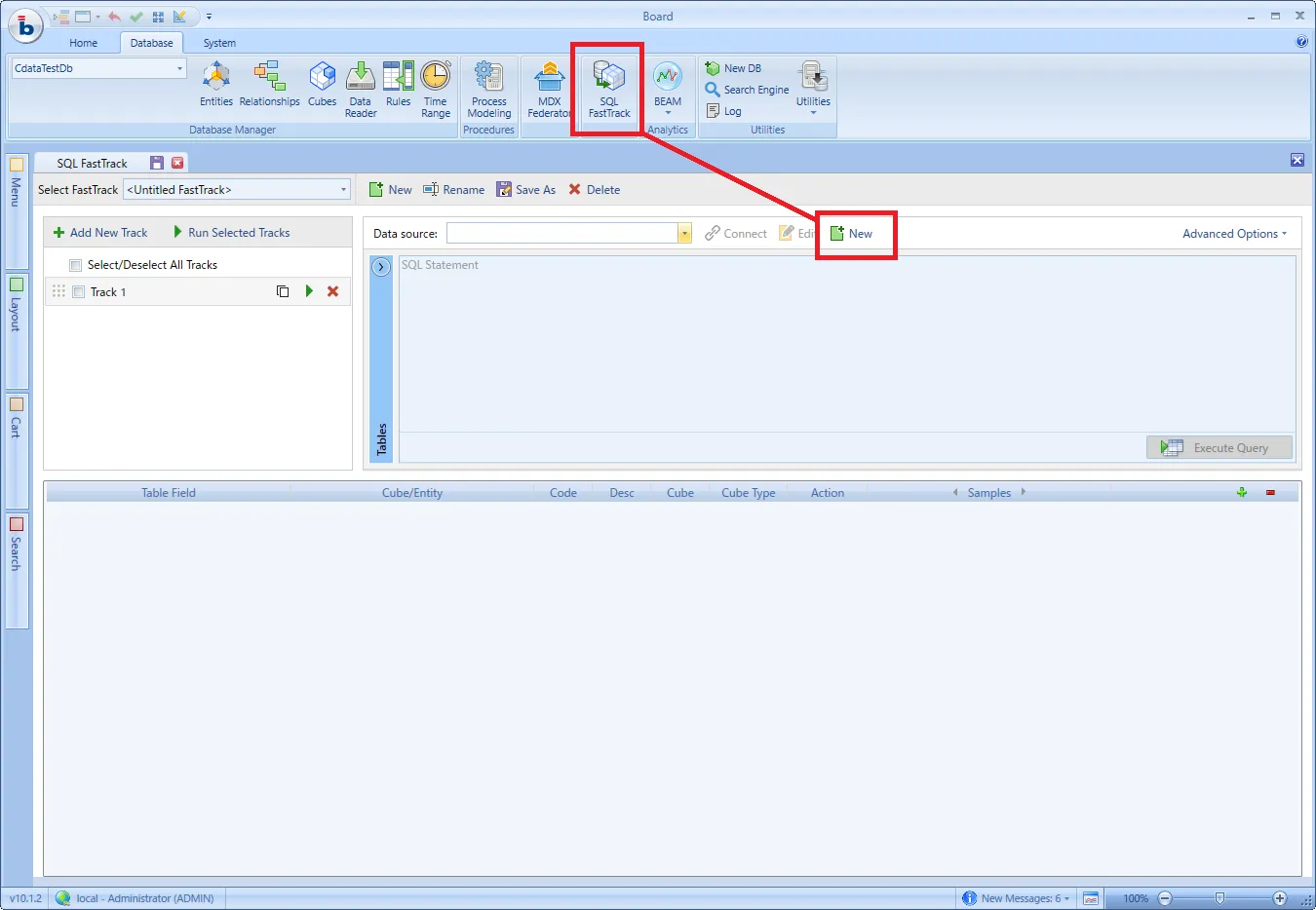This screenshot has width=1316, height=910.
Task: Open the Select FastTrack dropdown
Action: (343, 190)
